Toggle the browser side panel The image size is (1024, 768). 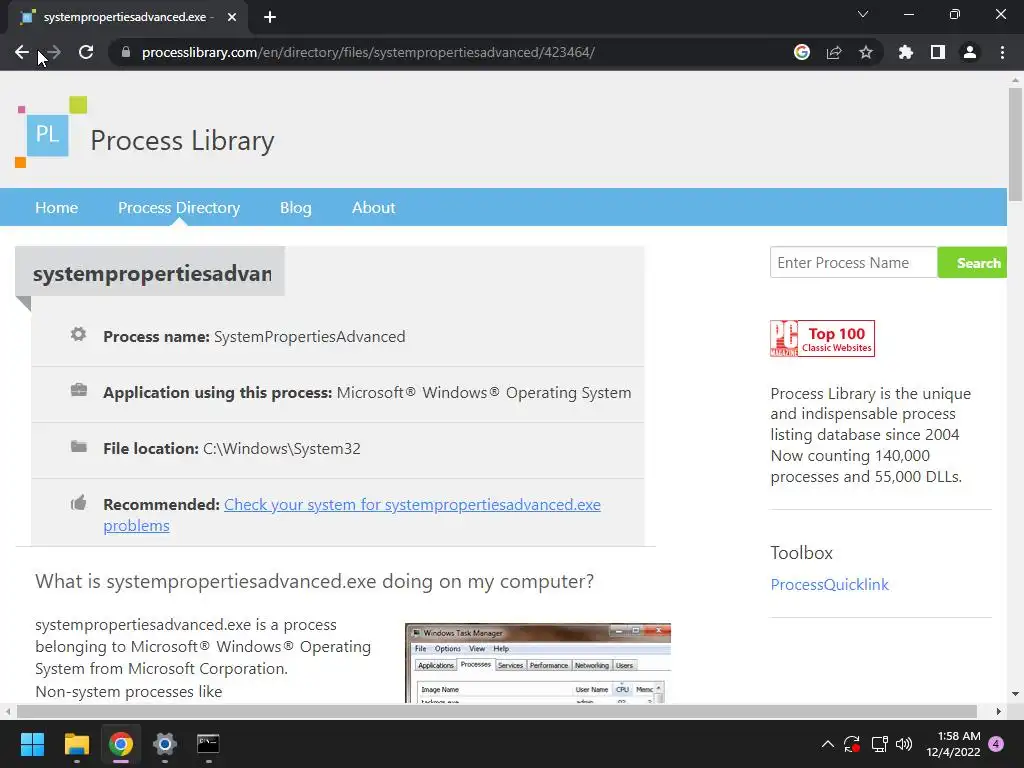click(938, 52)
